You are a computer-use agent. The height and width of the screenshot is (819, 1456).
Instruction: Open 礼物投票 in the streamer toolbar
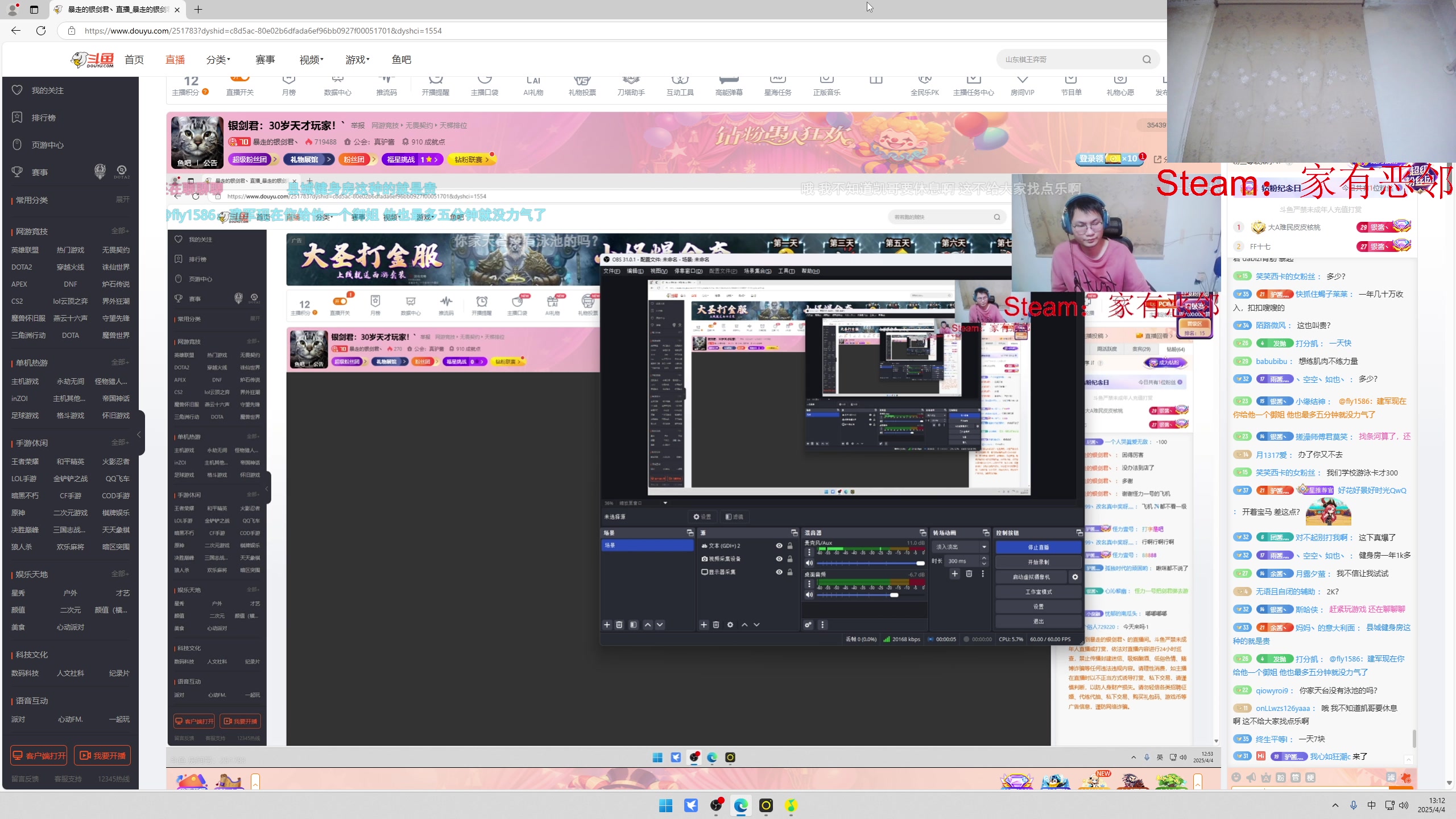click(x=582, y=85)
